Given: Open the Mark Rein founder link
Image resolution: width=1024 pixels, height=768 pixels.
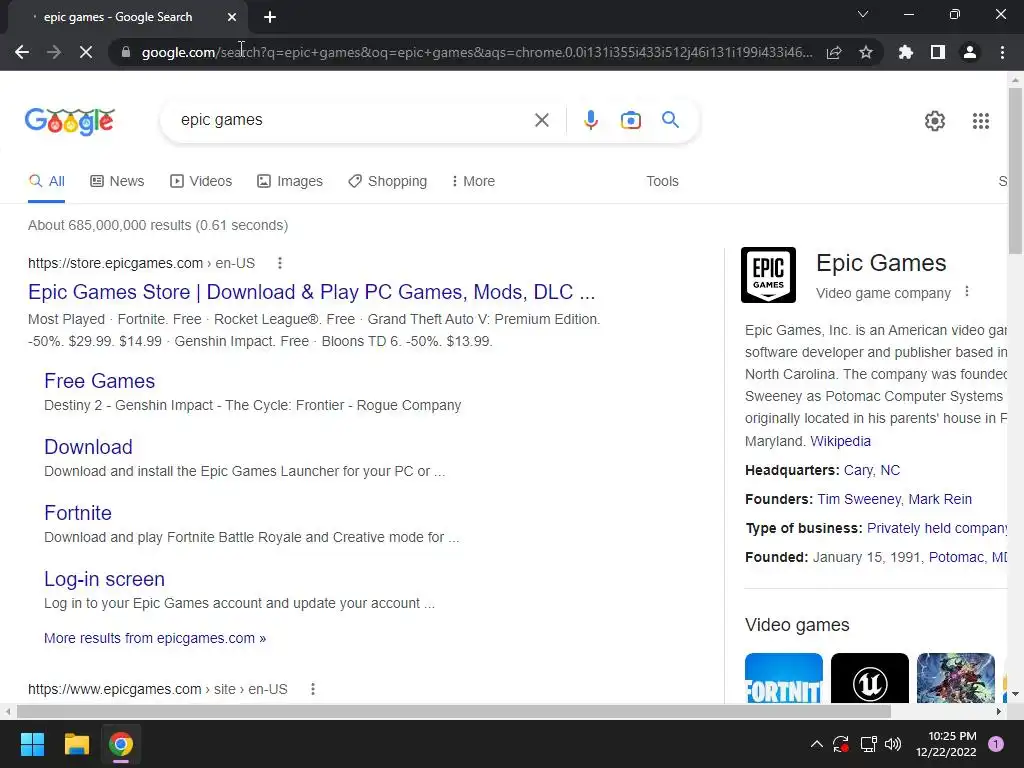Looking at the screenshot, I should 940,499.
